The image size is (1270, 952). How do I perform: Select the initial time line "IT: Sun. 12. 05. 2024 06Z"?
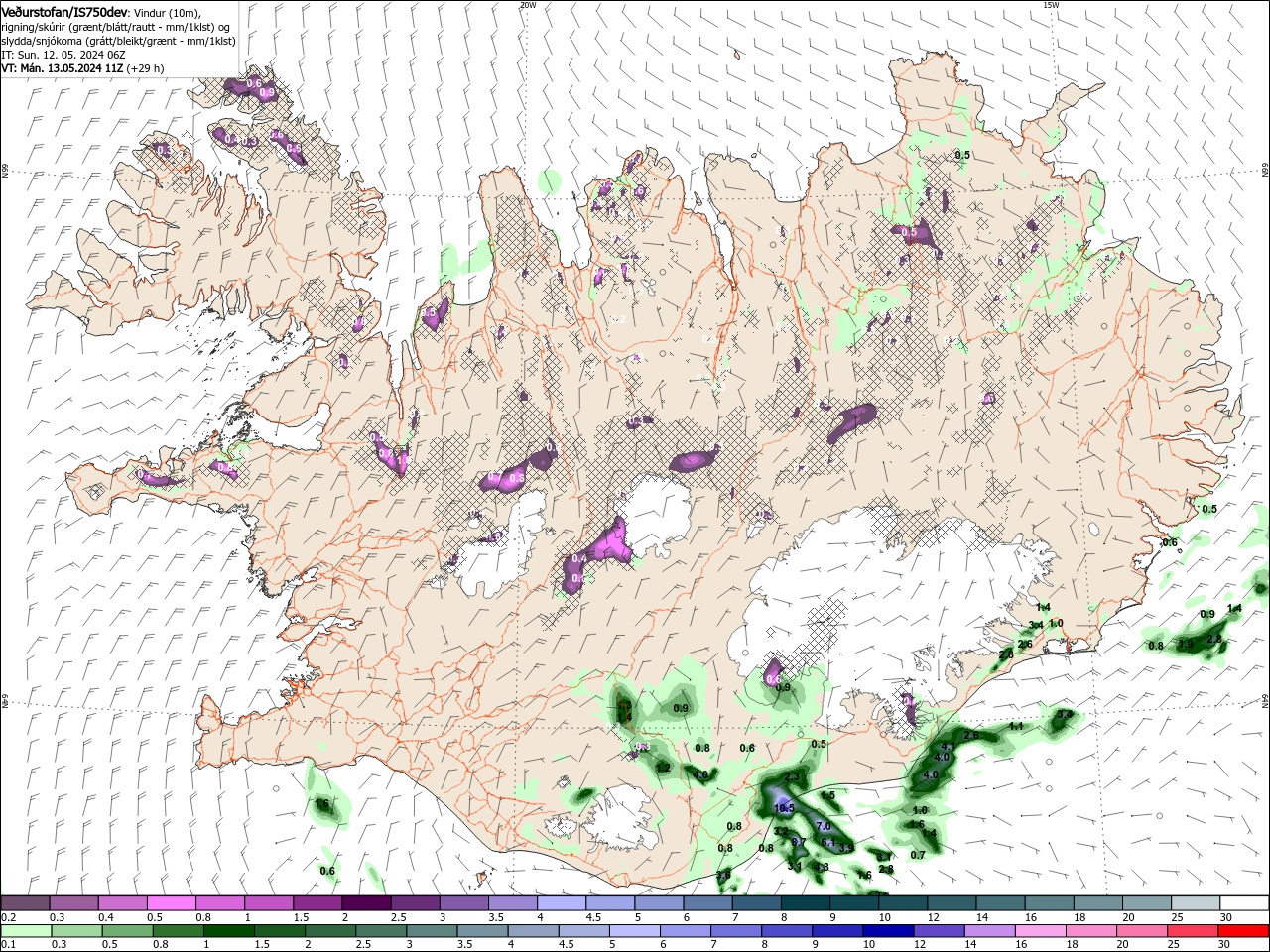[x=63, y=55]
